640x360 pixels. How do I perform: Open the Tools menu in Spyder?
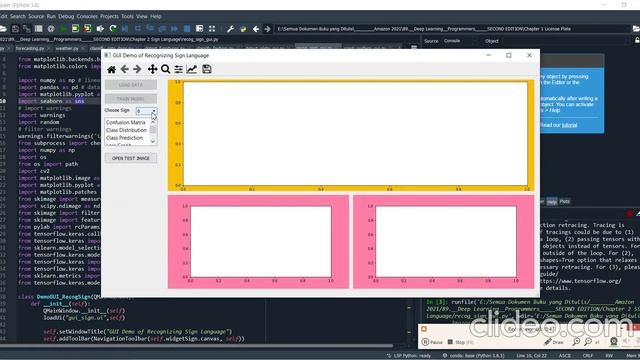pyautogui.click(x=127, y=16)
